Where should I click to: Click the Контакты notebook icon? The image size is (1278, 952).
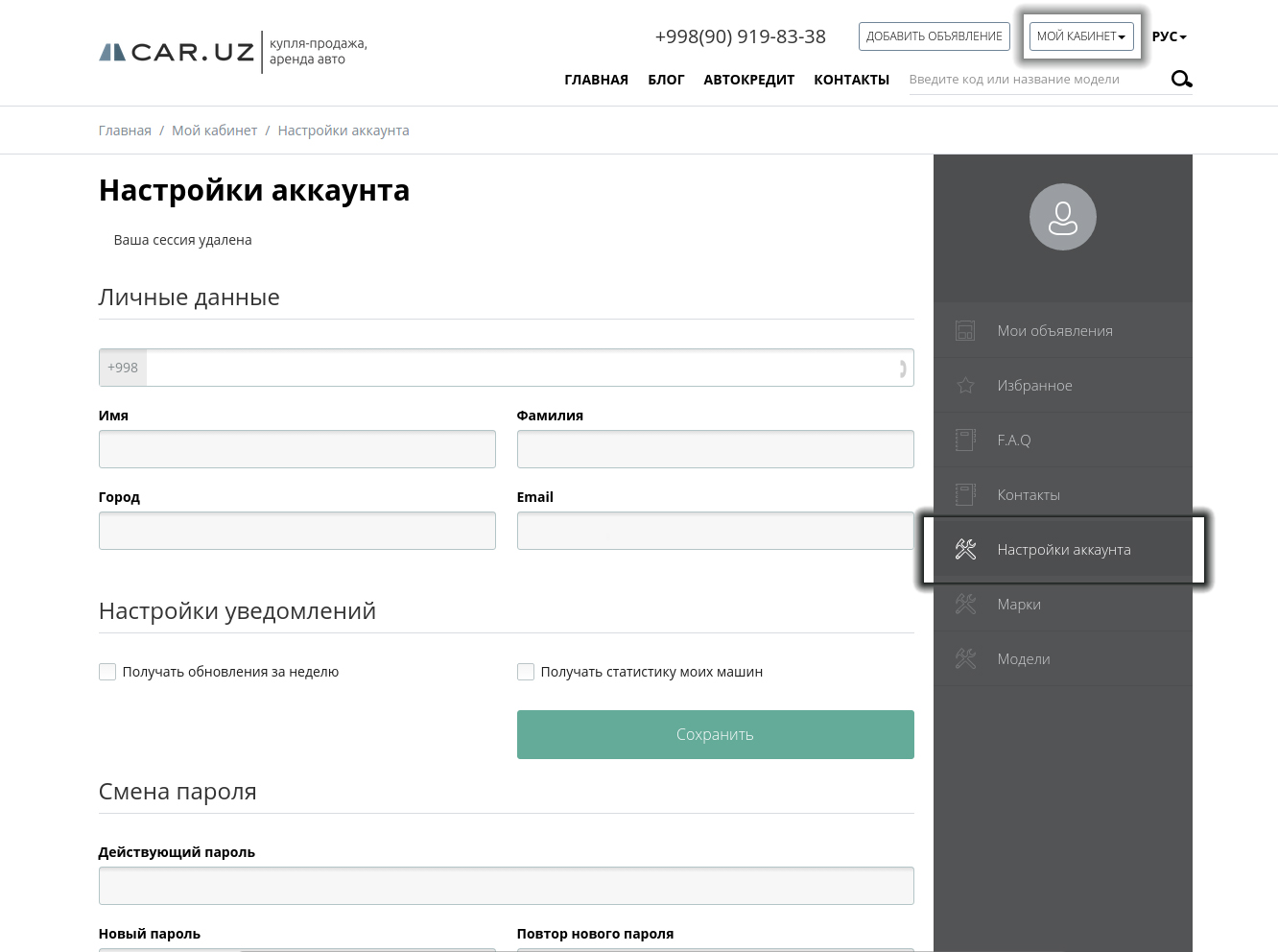coord(965,495)
